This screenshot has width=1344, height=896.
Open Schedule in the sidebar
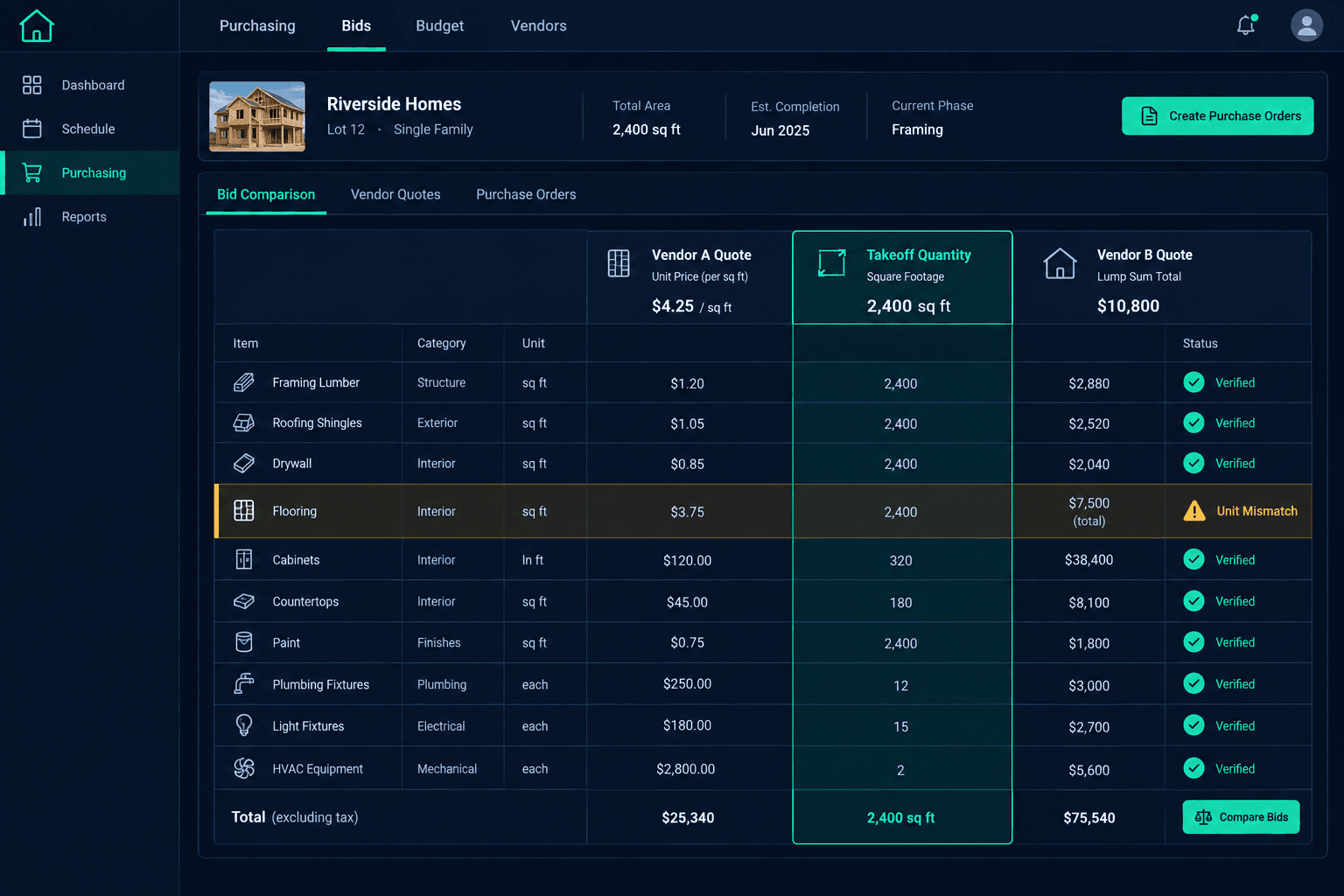[89, 129]
